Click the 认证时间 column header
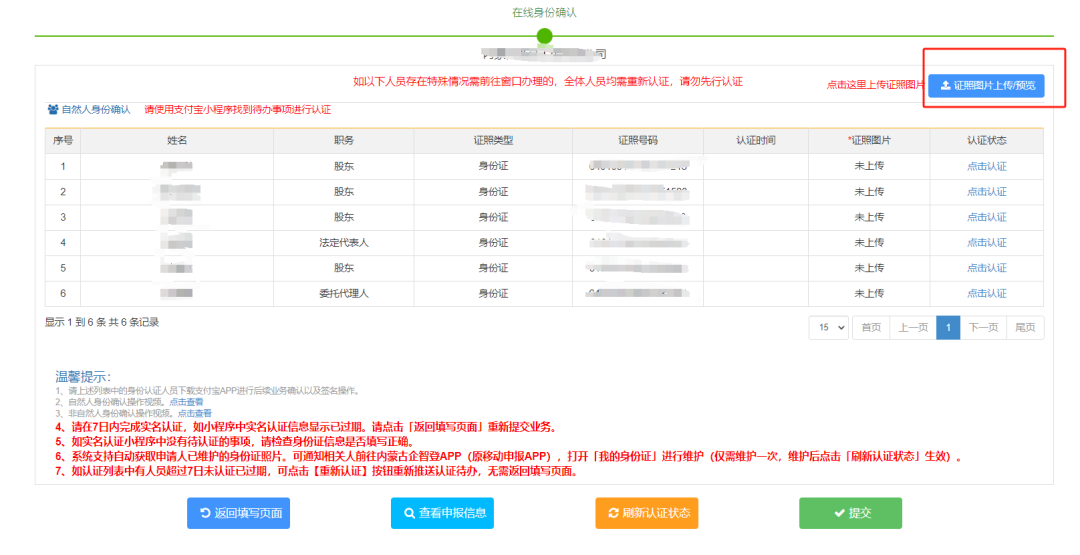Image resolution: width=1080 pixels, height=555 pixels. [x=756, y=140]
